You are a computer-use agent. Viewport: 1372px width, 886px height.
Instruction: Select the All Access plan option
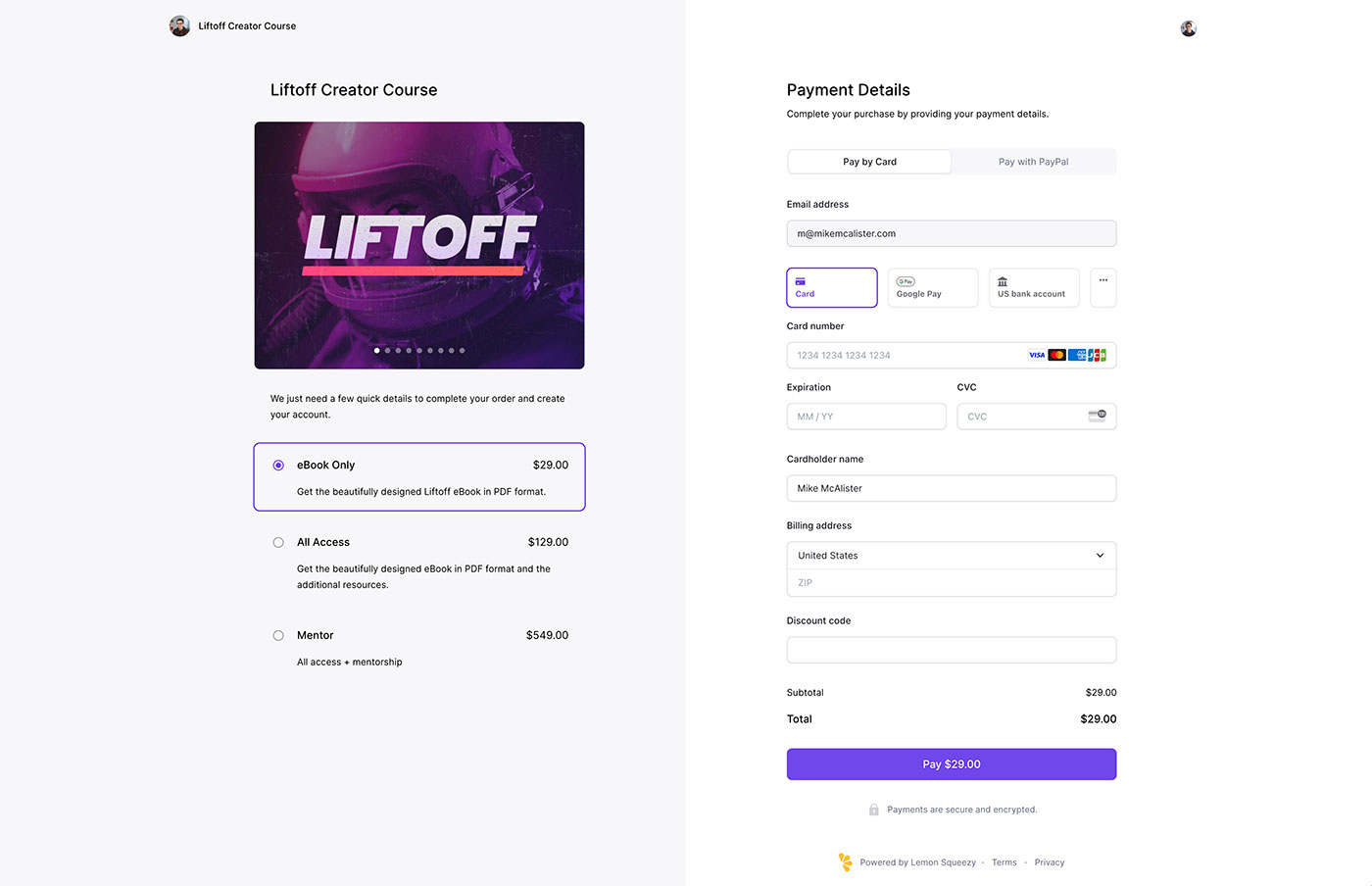coord(278,541)
